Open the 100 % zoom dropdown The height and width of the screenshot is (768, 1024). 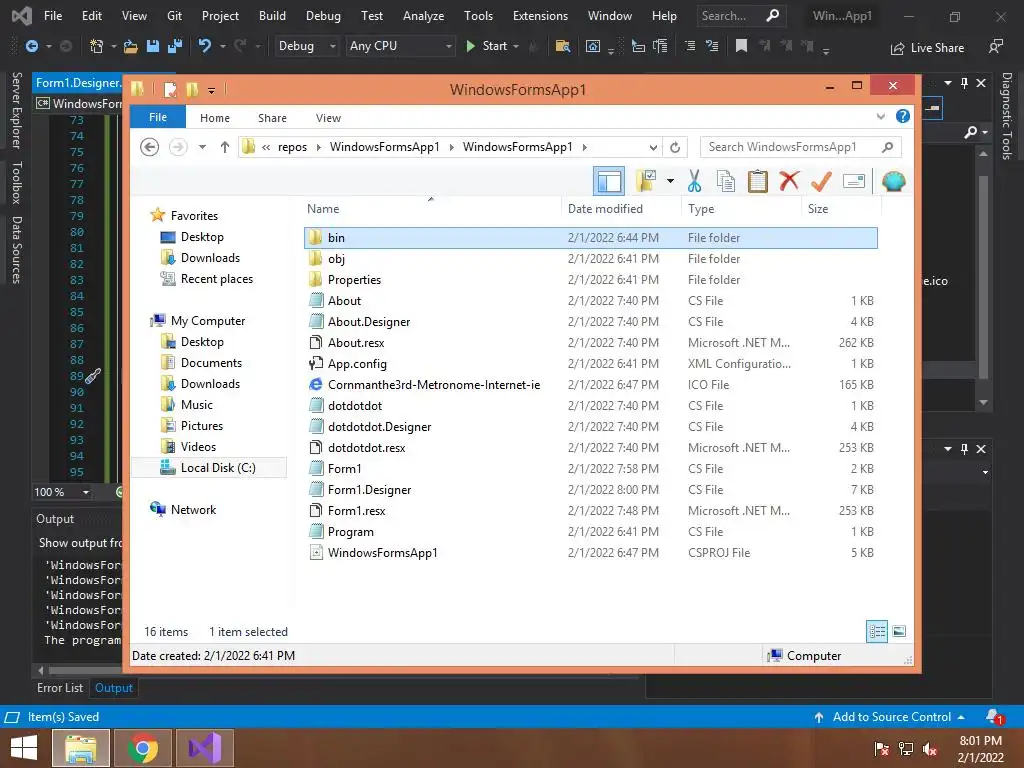pyautogui.click(x=86, y=492)
